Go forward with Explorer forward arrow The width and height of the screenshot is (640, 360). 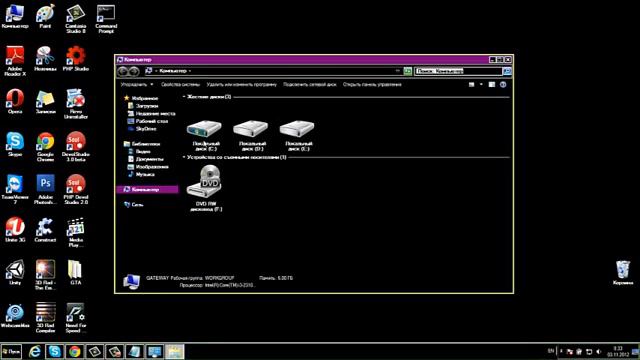134,71
